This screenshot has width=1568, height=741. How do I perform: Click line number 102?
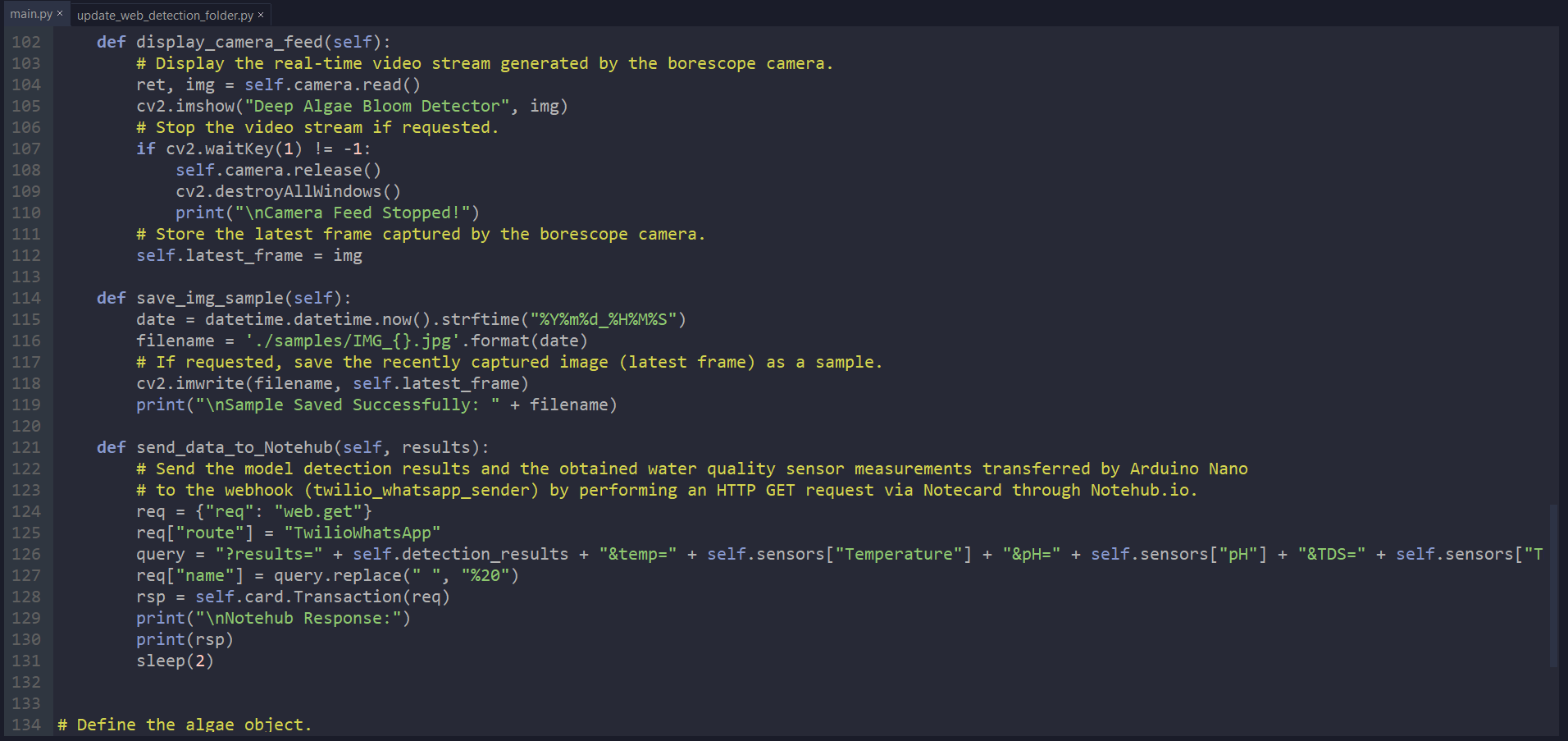(x=25, y=42)
